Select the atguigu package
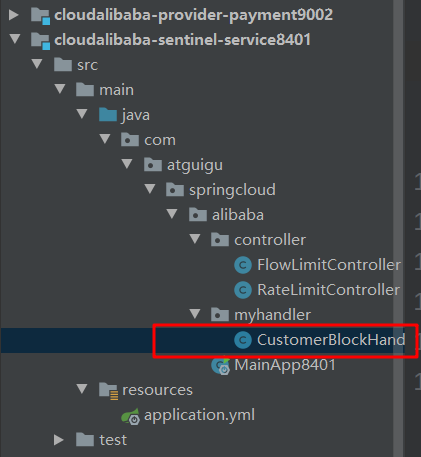 195,165
